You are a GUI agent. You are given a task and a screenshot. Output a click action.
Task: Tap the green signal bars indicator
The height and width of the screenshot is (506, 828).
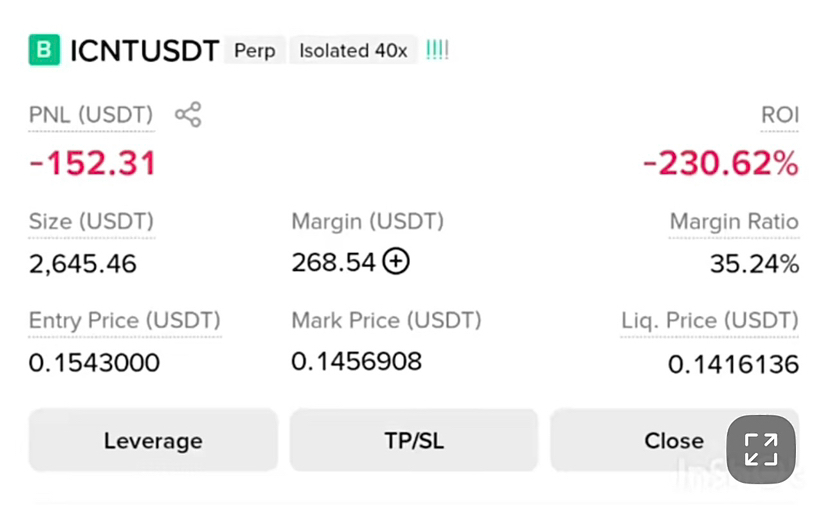(437, 50)
